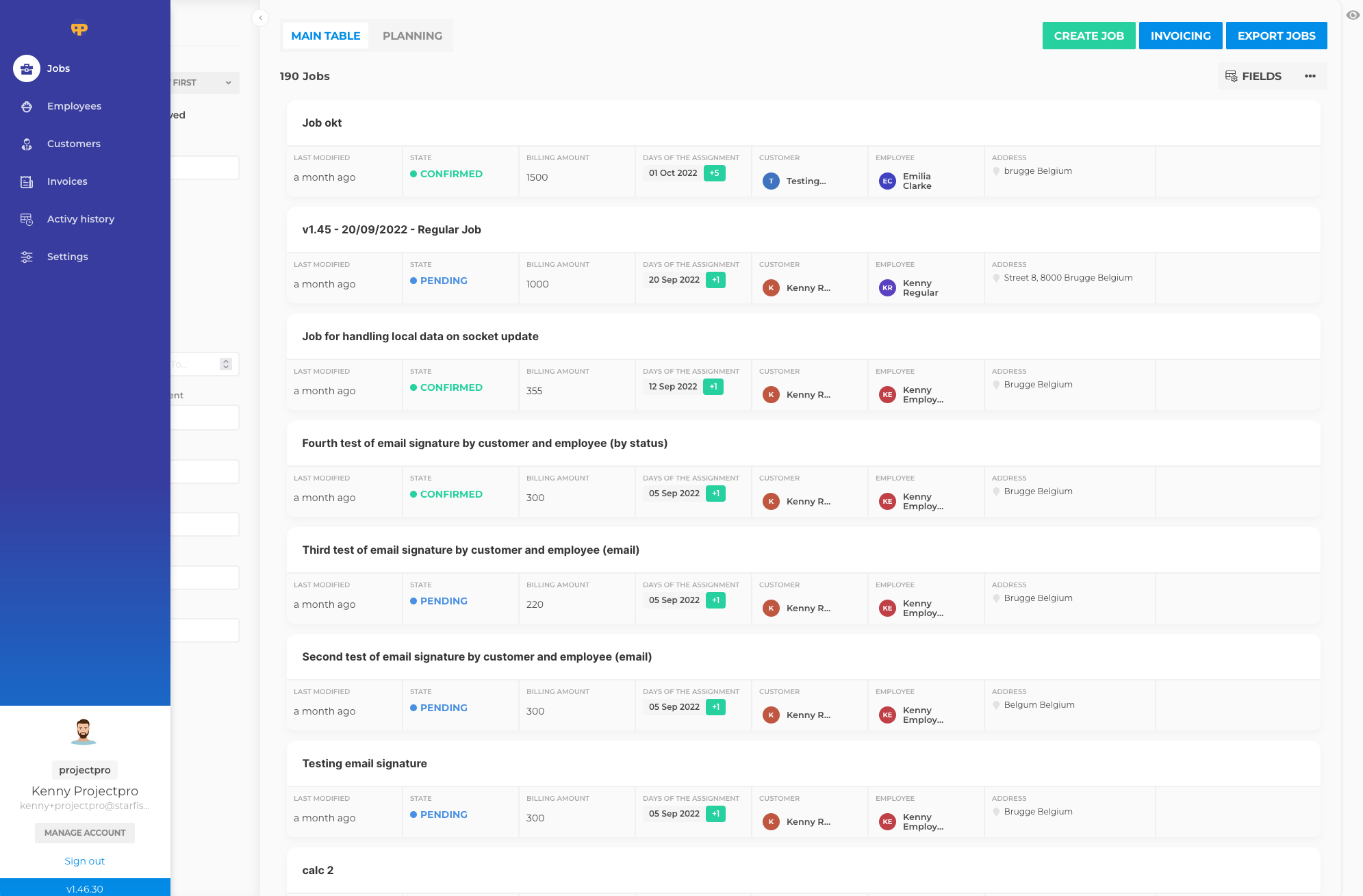The width and height of the screenshot is (1363, 896).
Task: Open the Job okt row title
Action: tap(322, 123)
